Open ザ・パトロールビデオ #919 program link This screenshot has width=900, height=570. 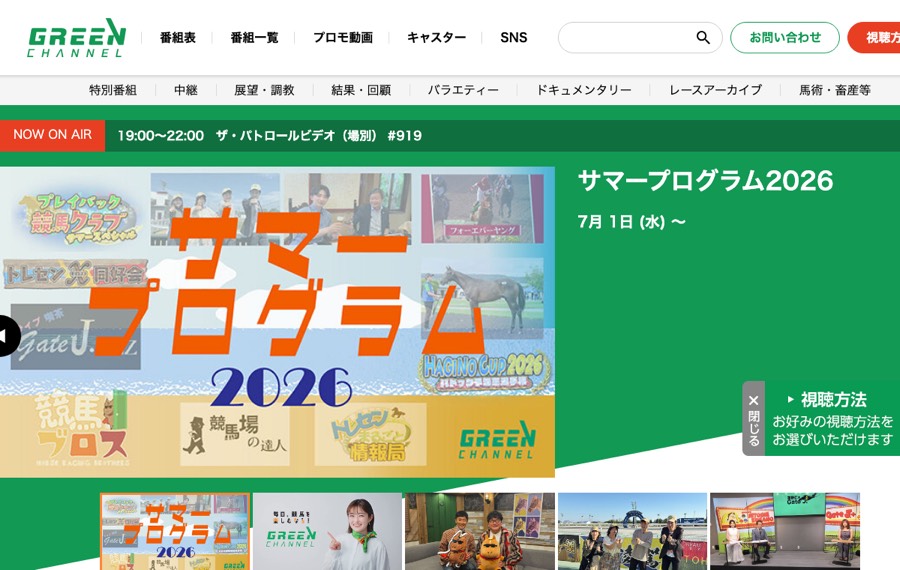pyautogui.click(x=270, y=136)
